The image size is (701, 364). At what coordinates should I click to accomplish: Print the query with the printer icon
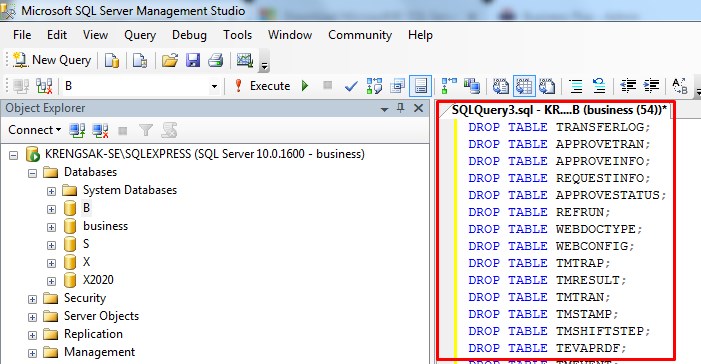point(215,60)
